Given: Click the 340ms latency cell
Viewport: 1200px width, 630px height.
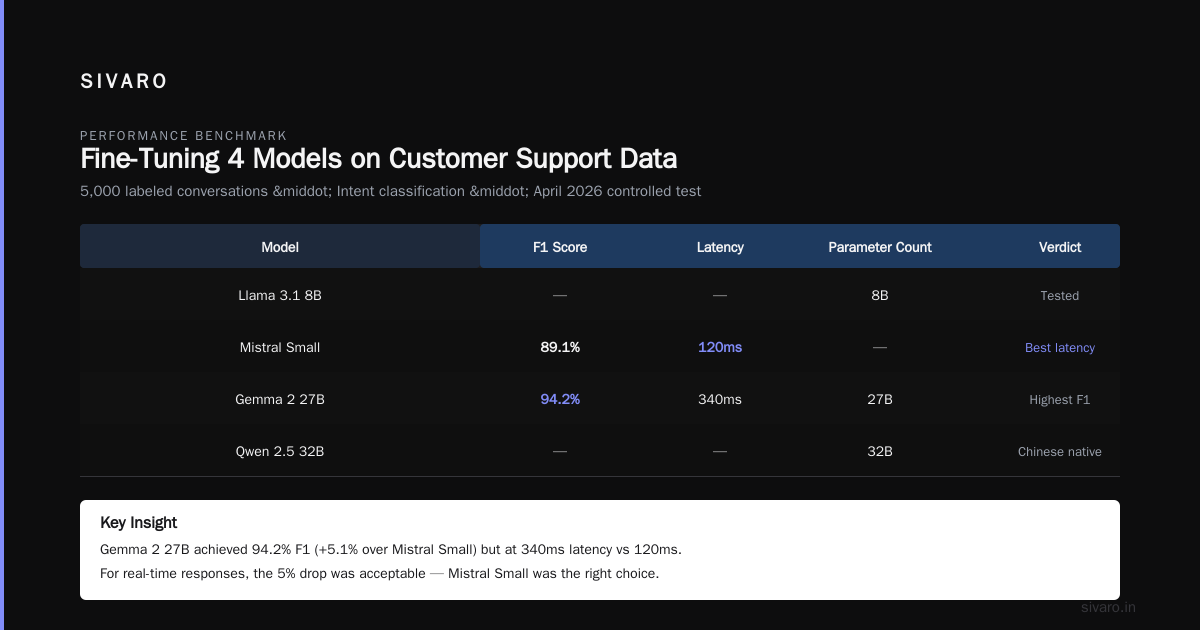Looking at the screenshot, I should coord(720,400).
